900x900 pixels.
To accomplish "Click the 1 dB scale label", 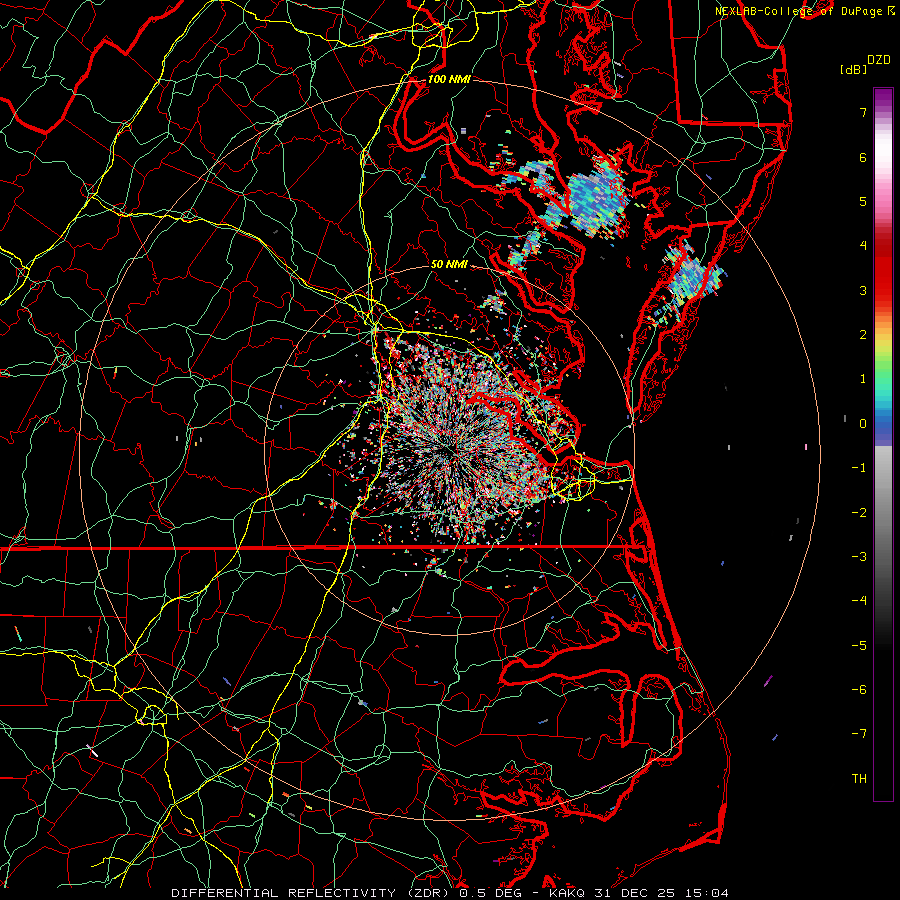I will 863,379.
